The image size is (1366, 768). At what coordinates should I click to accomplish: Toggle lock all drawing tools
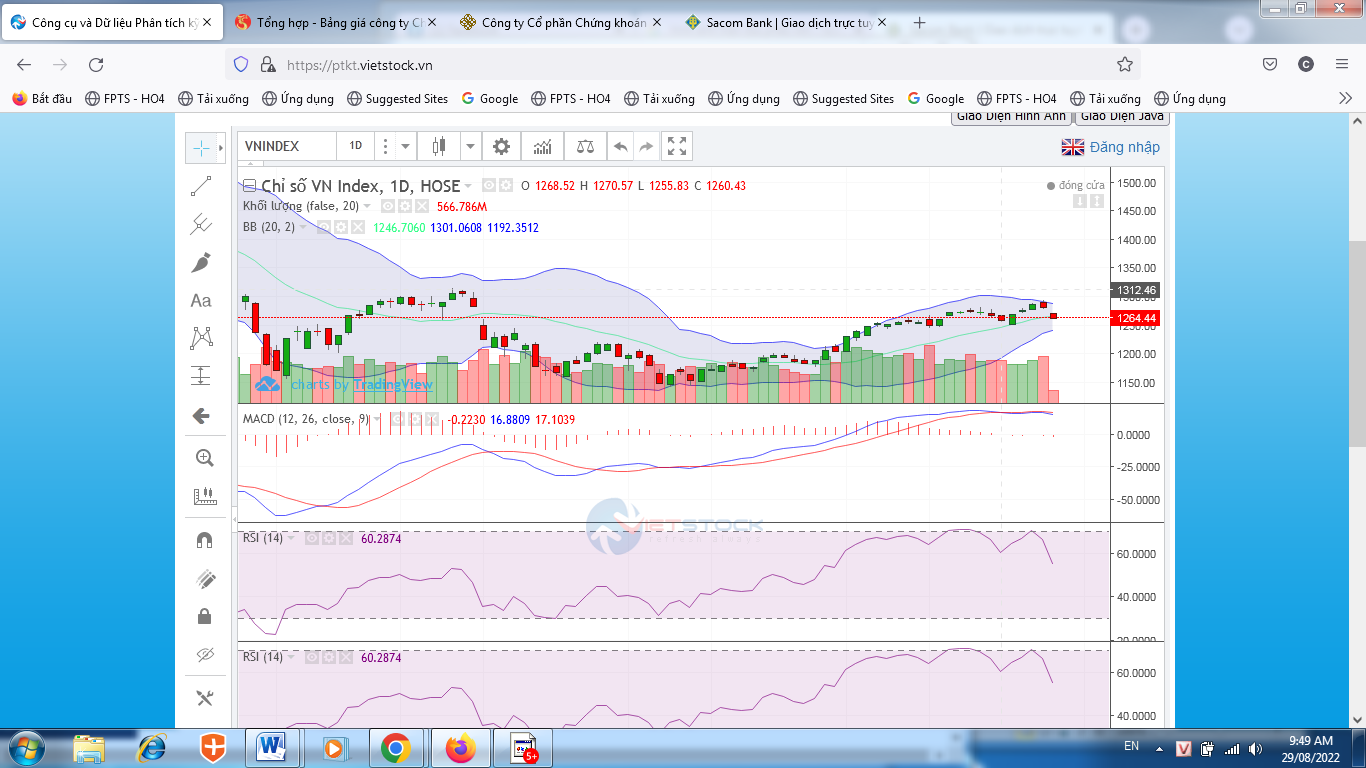[204, 616]
